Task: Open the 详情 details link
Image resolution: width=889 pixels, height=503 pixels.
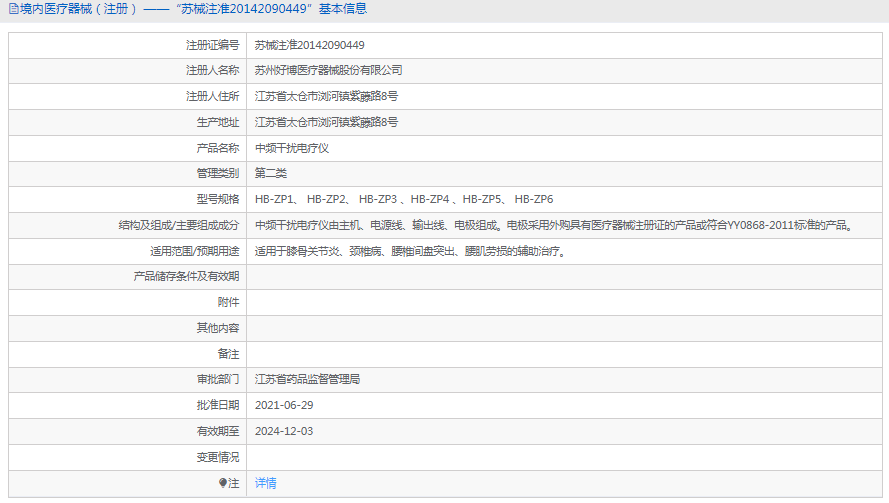Action: [x=265, y=483]
